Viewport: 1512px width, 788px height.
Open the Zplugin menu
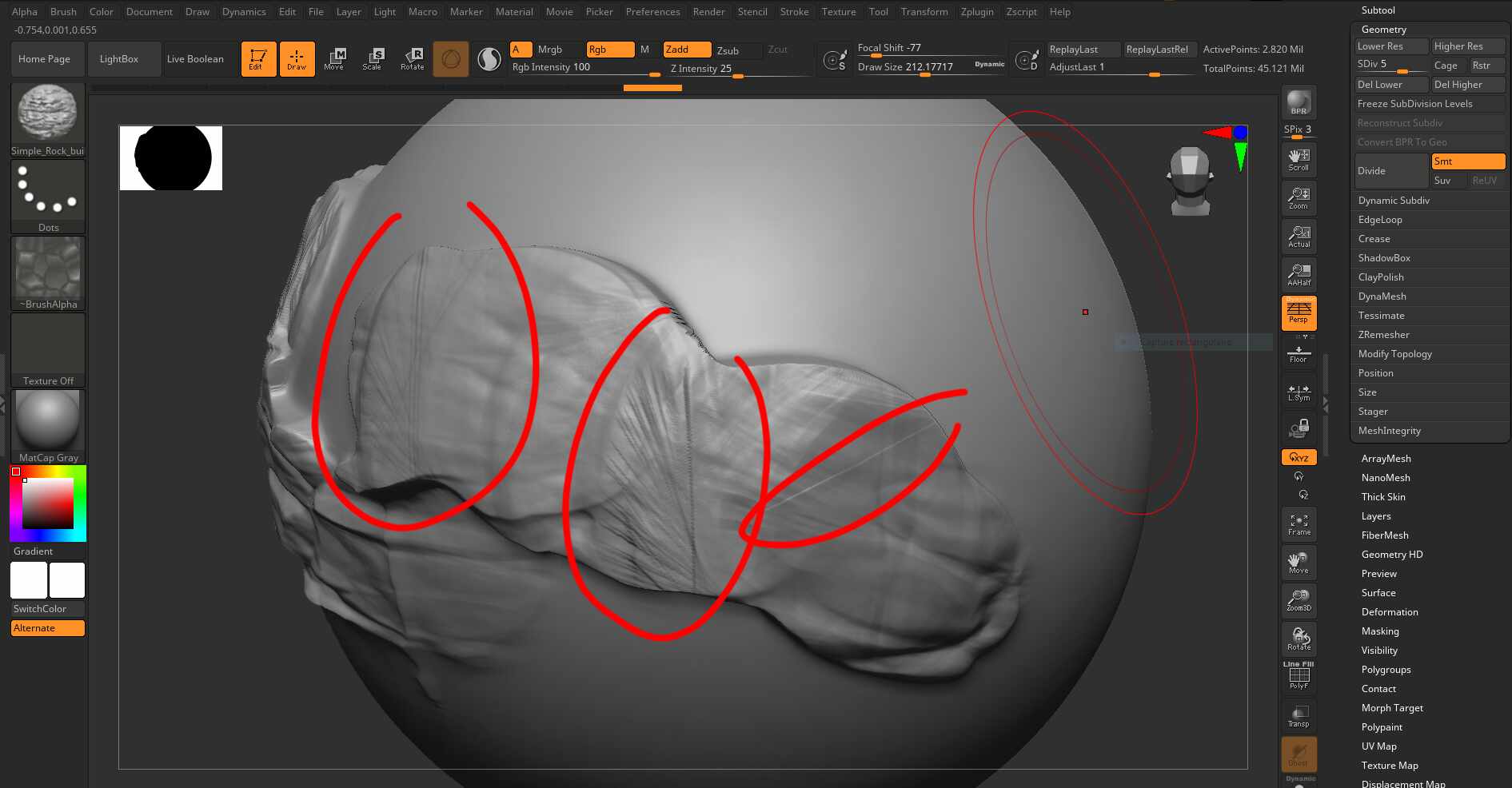tap(977, 12)
